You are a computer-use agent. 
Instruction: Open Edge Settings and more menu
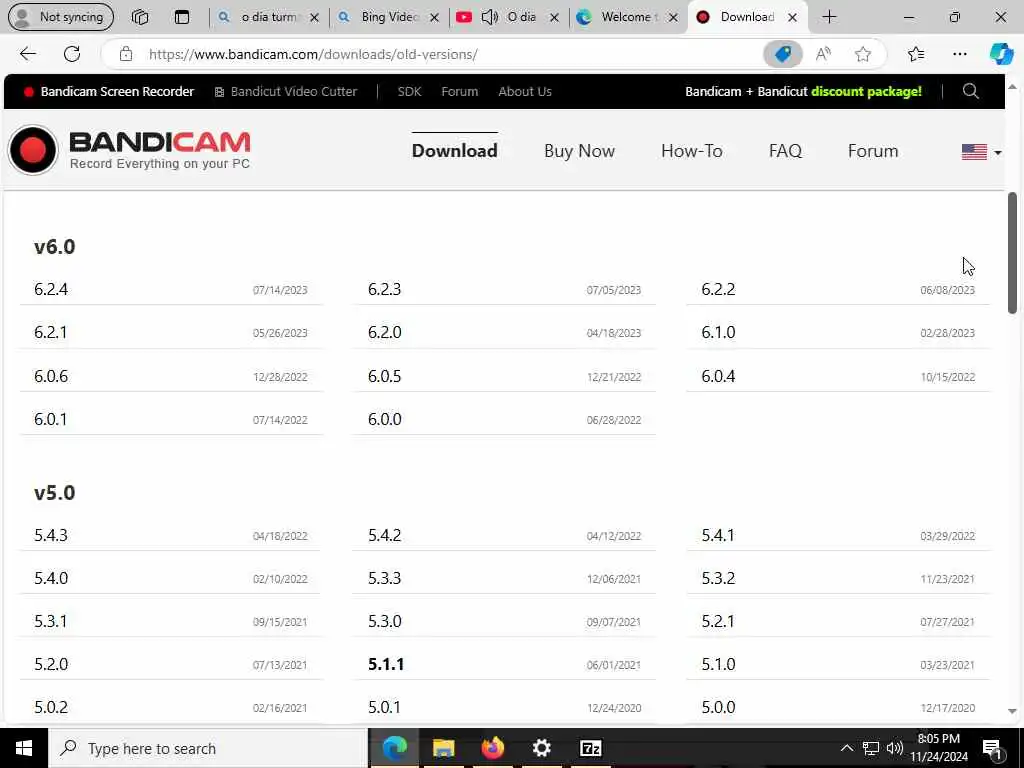[959, 54]
